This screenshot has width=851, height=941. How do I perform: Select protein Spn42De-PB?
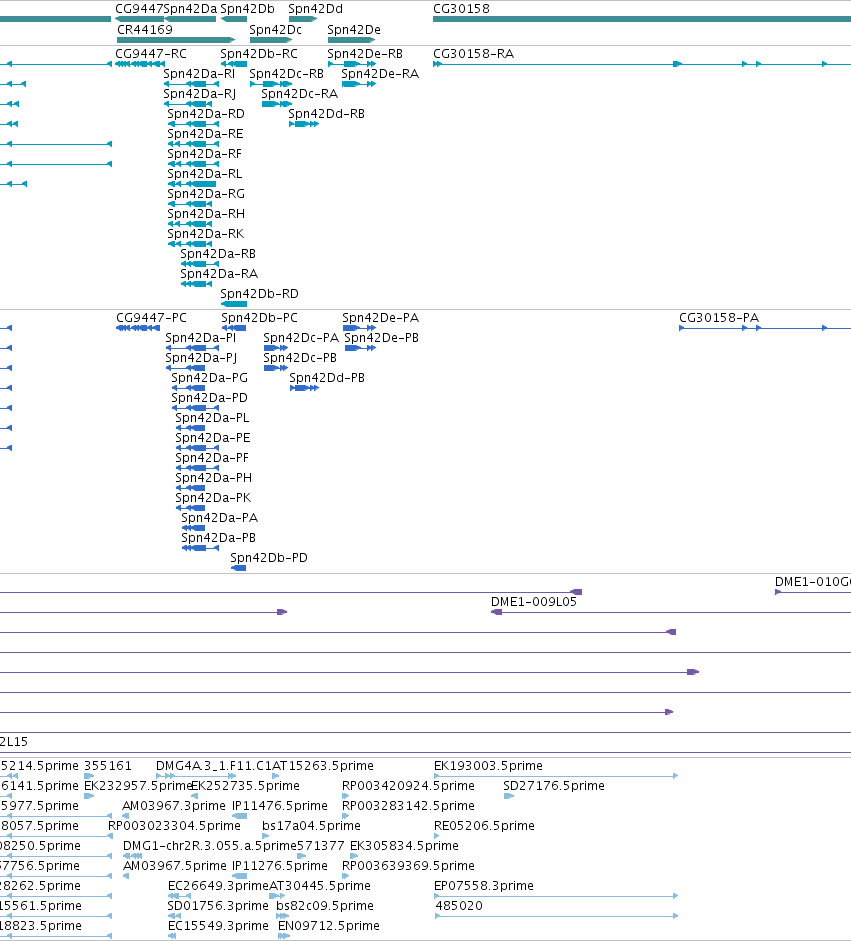(x=381, y=337)
